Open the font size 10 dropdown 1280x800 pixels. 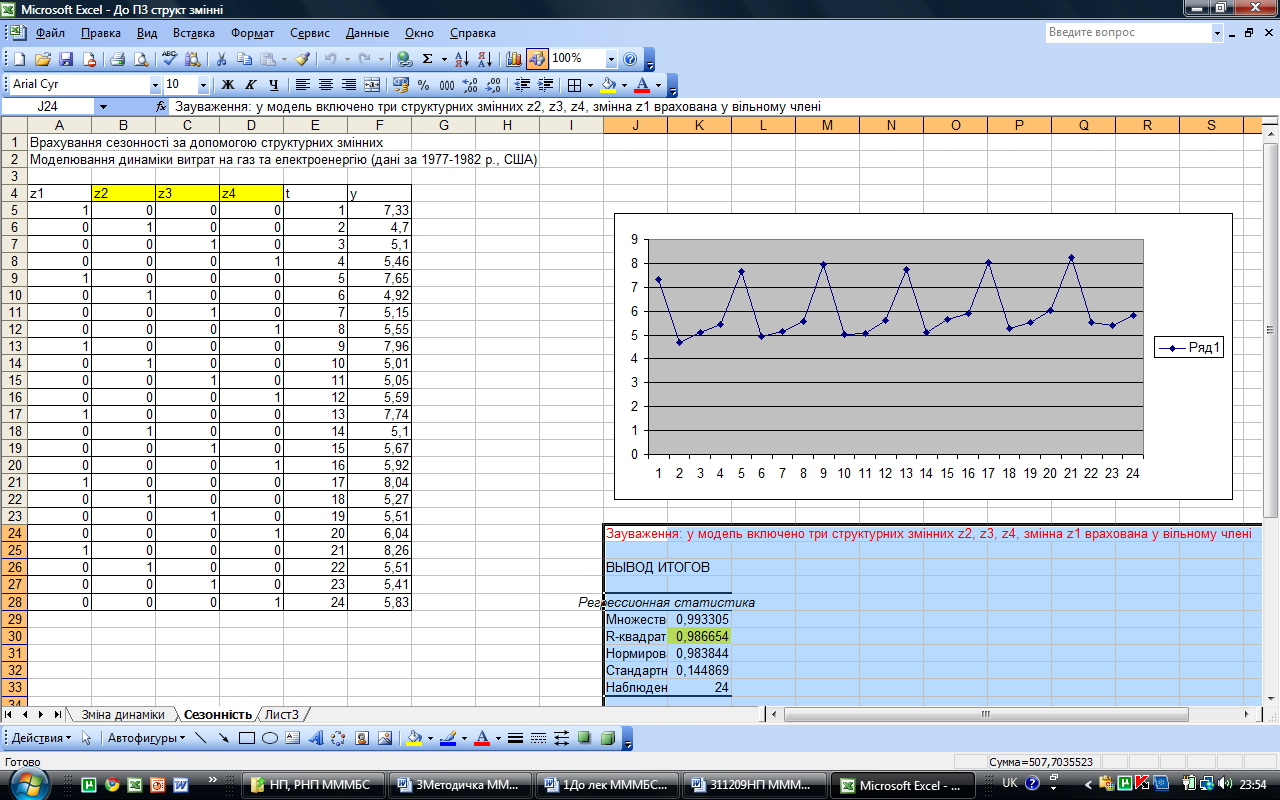click(204, 85)
